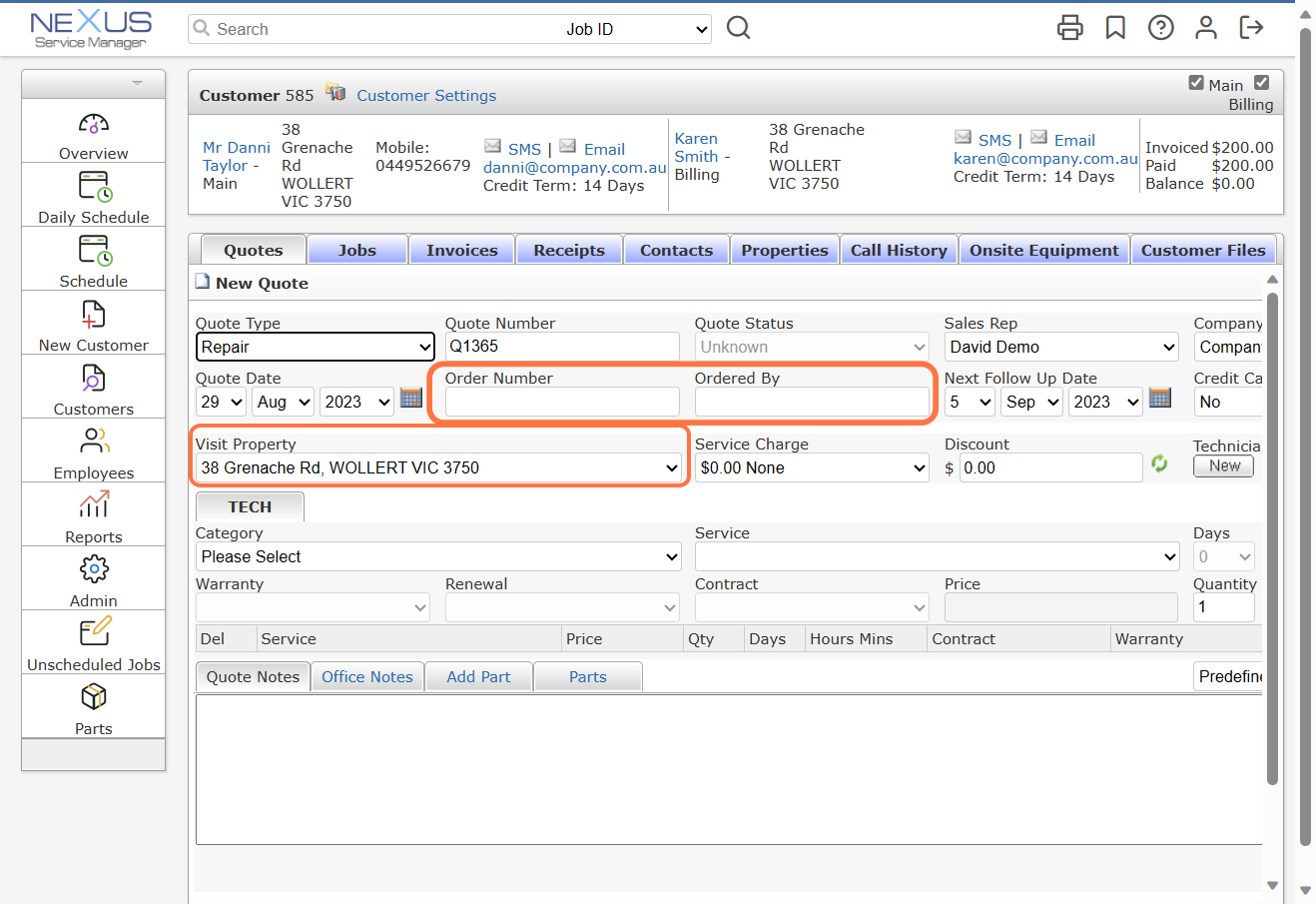
Task: Open the Customer Settings link
Action: click(x=426, y=95)
